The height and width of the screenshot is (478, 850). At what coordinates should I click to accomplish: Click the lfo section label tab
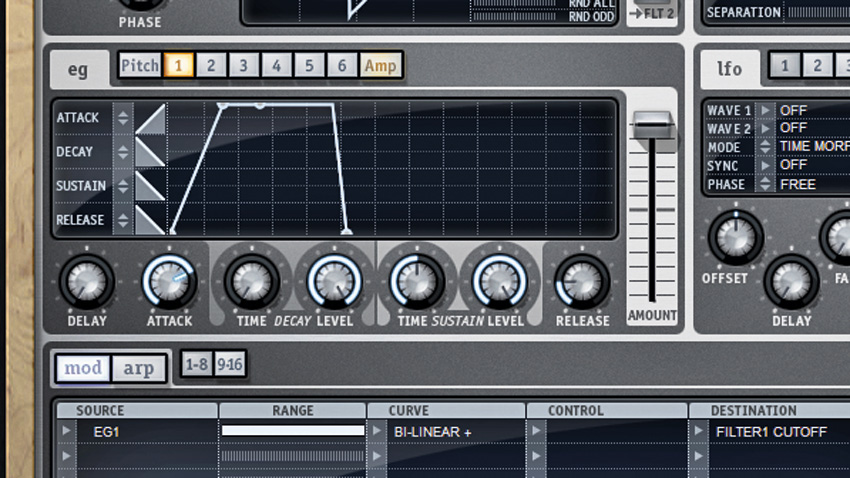[730, 69]
